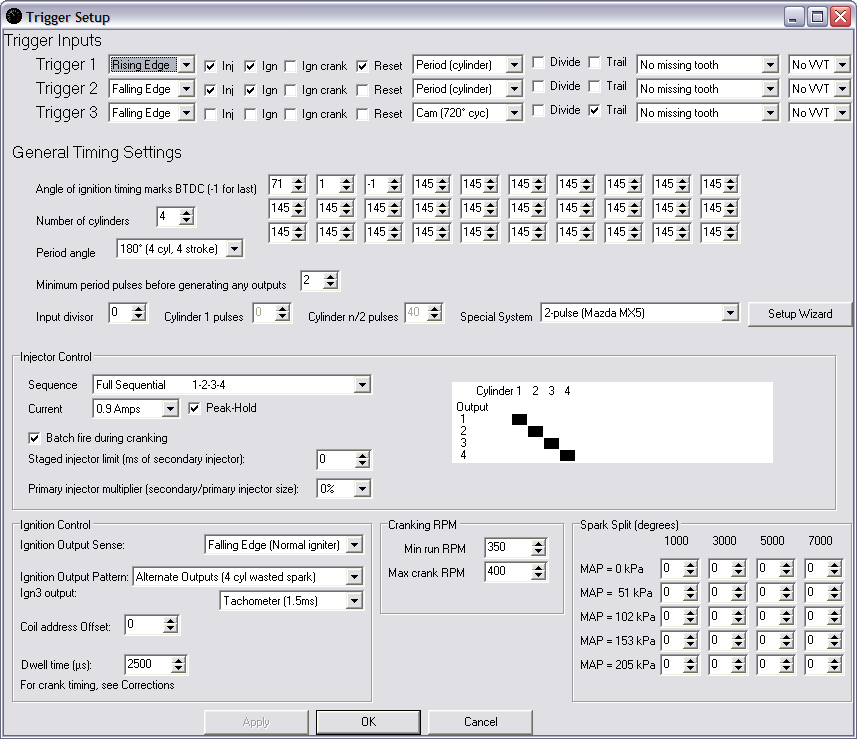
Task: Increase the Max crank RPM value
Action: (x=539, y=568)
